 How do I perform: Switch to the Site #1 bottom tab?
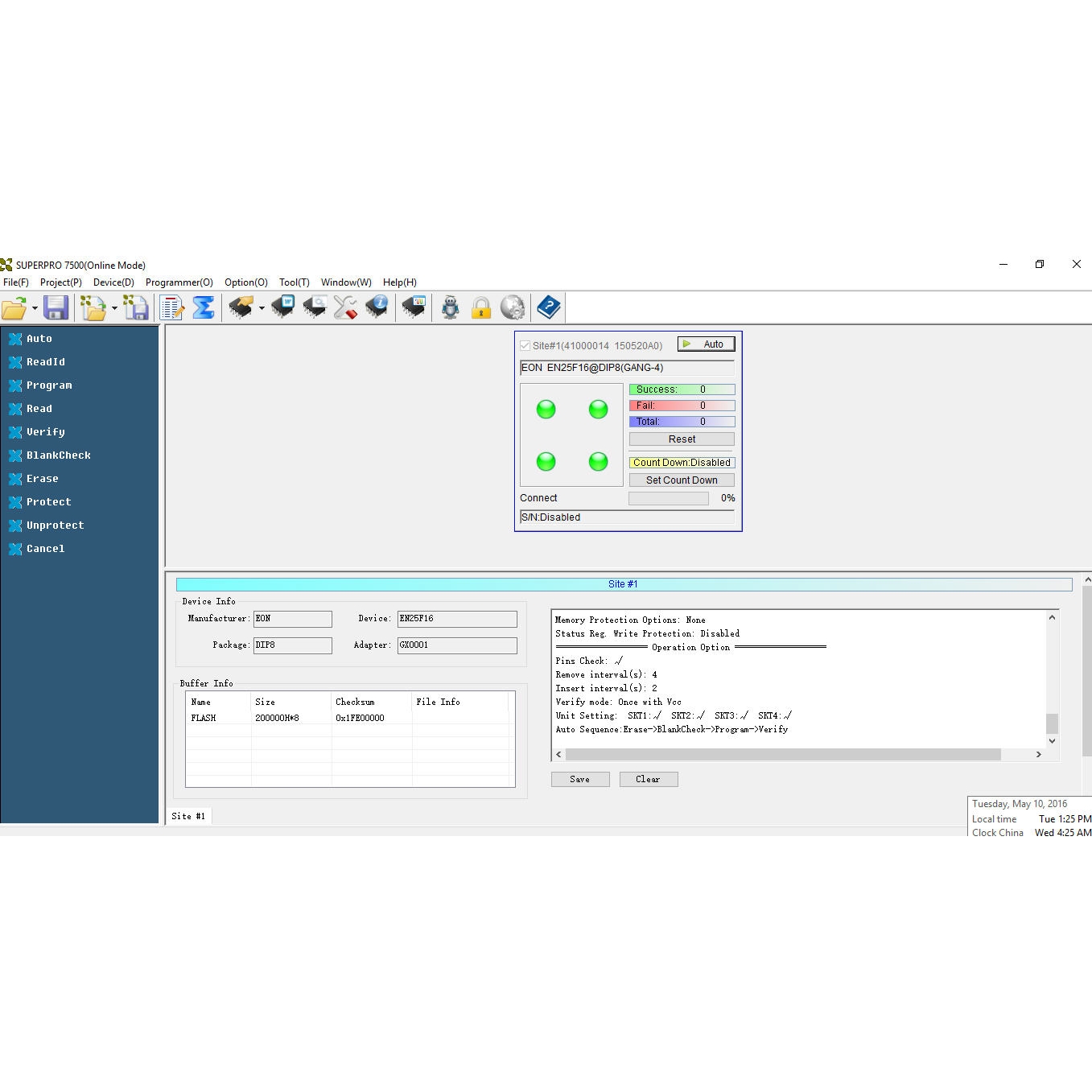click(188, 816)
